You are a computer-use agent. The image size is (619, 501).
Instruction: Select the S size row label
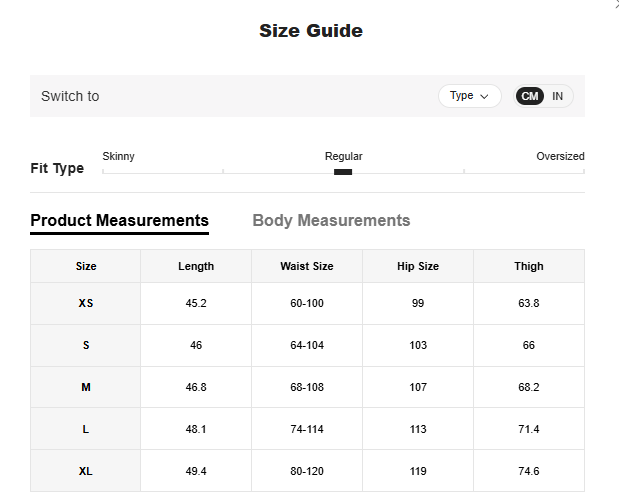[x=86, y=345]
